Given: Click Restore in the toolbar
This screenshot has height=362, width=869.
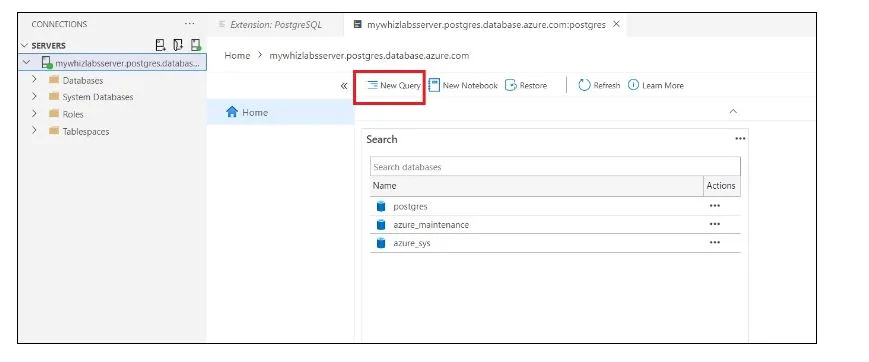Looking at the screenshot, I should [526, 85].
